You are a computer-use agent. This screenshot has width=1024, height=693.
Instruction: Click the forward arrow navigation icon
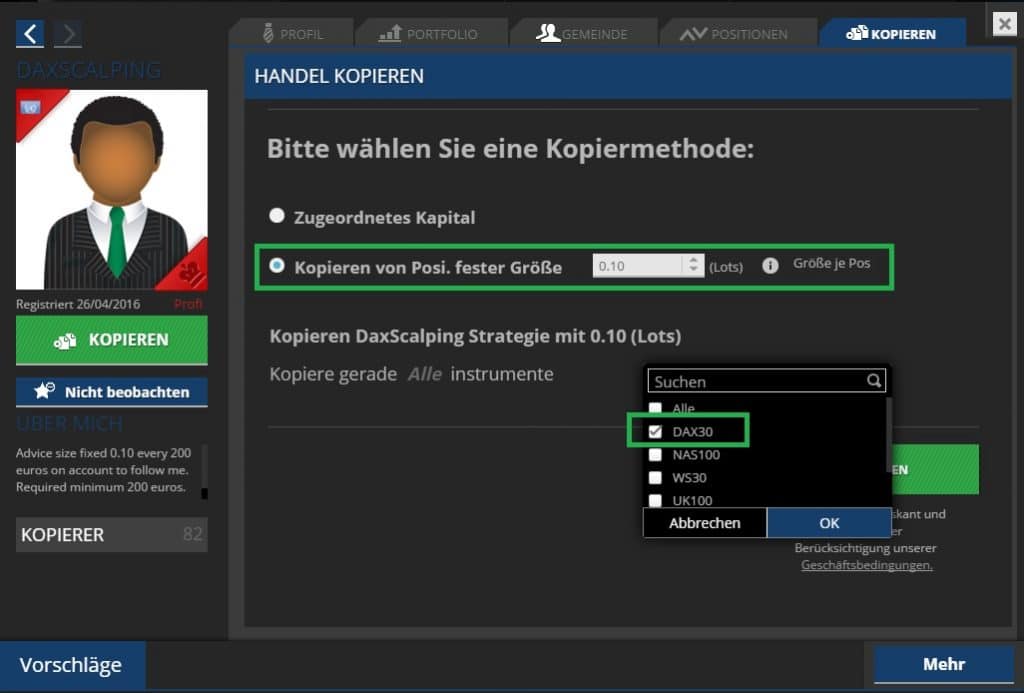click(x=67, y=34)
